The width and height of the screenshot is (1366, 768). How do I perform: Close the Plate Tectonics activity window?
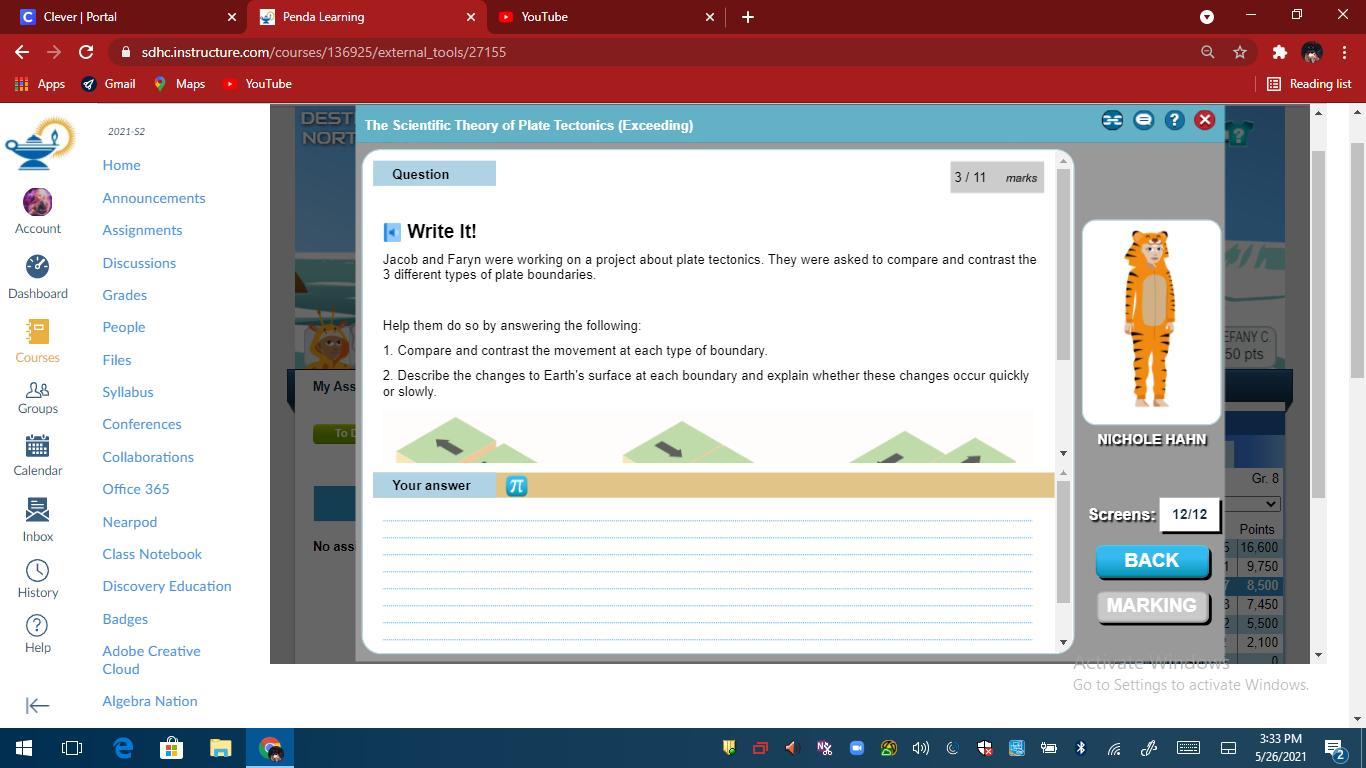point(1204,120)
